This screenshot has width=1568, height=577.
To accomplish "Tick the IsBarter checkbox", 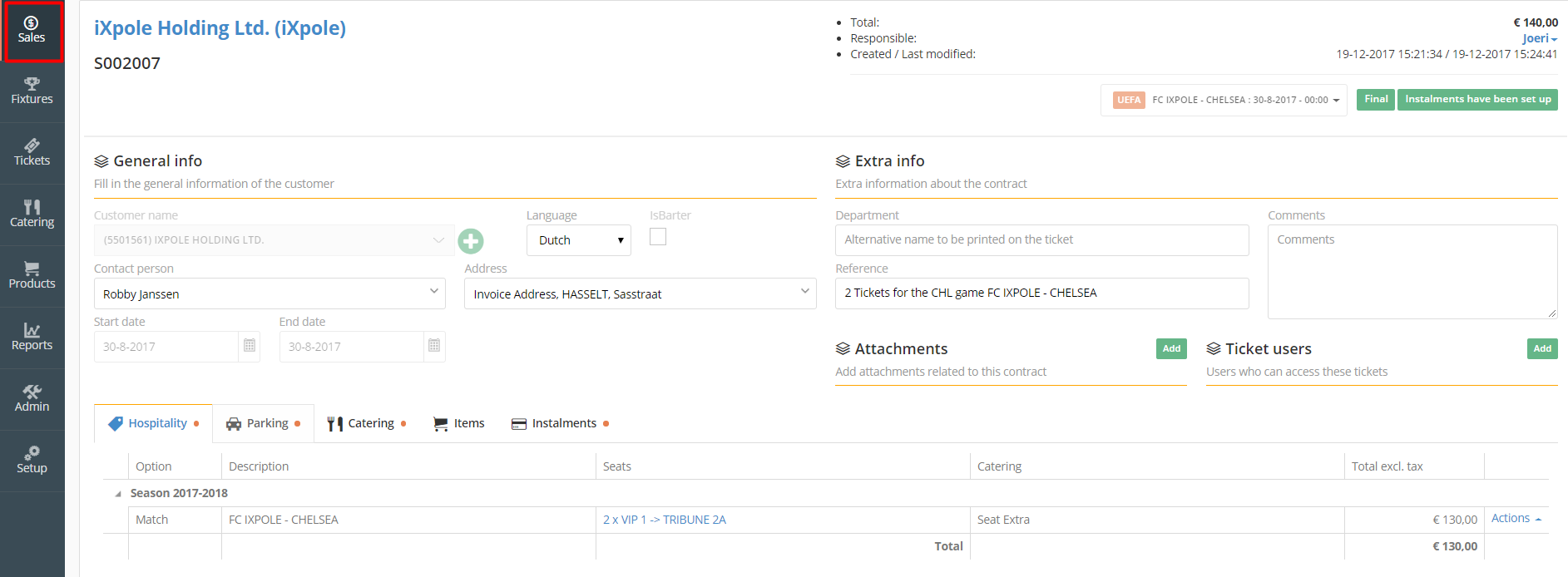I will (658, 237).
